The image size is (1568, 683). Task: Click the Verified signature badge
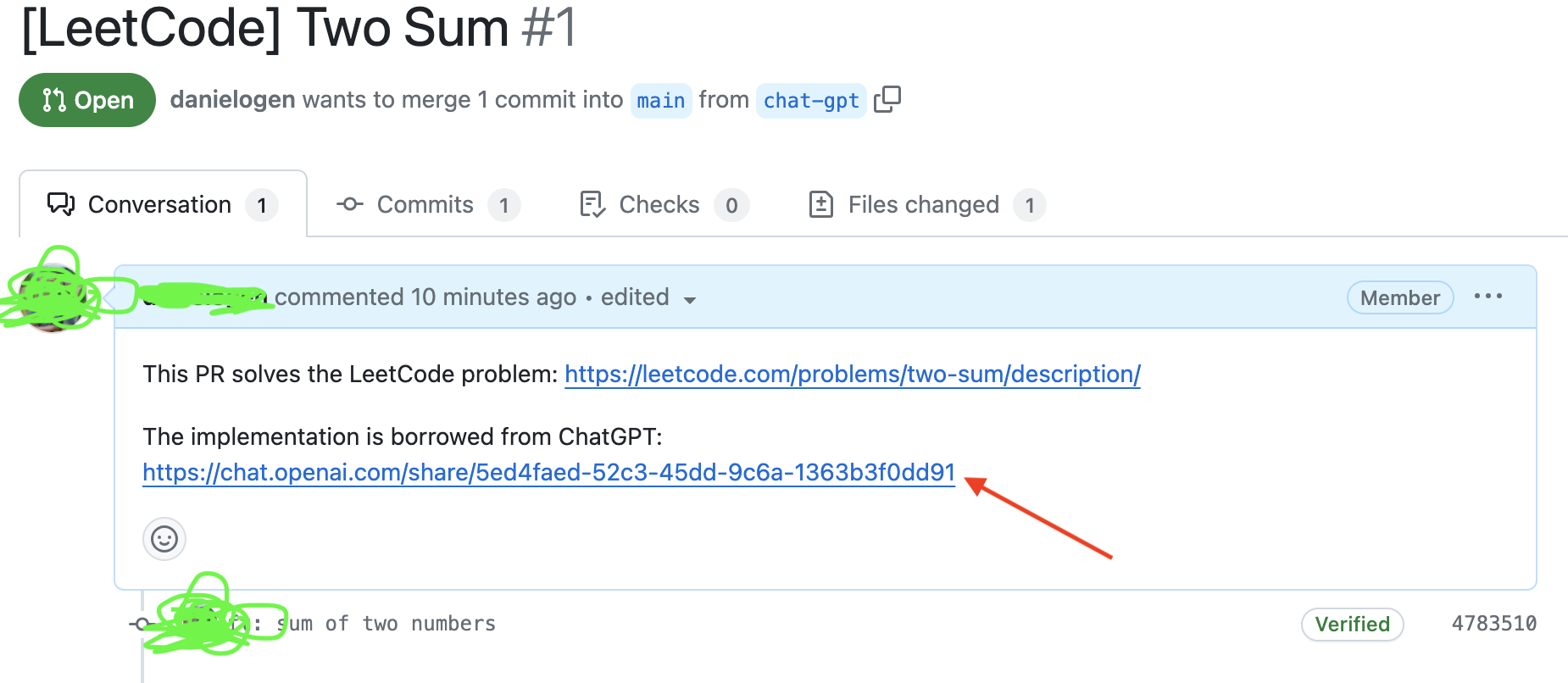pos(1352,625)
